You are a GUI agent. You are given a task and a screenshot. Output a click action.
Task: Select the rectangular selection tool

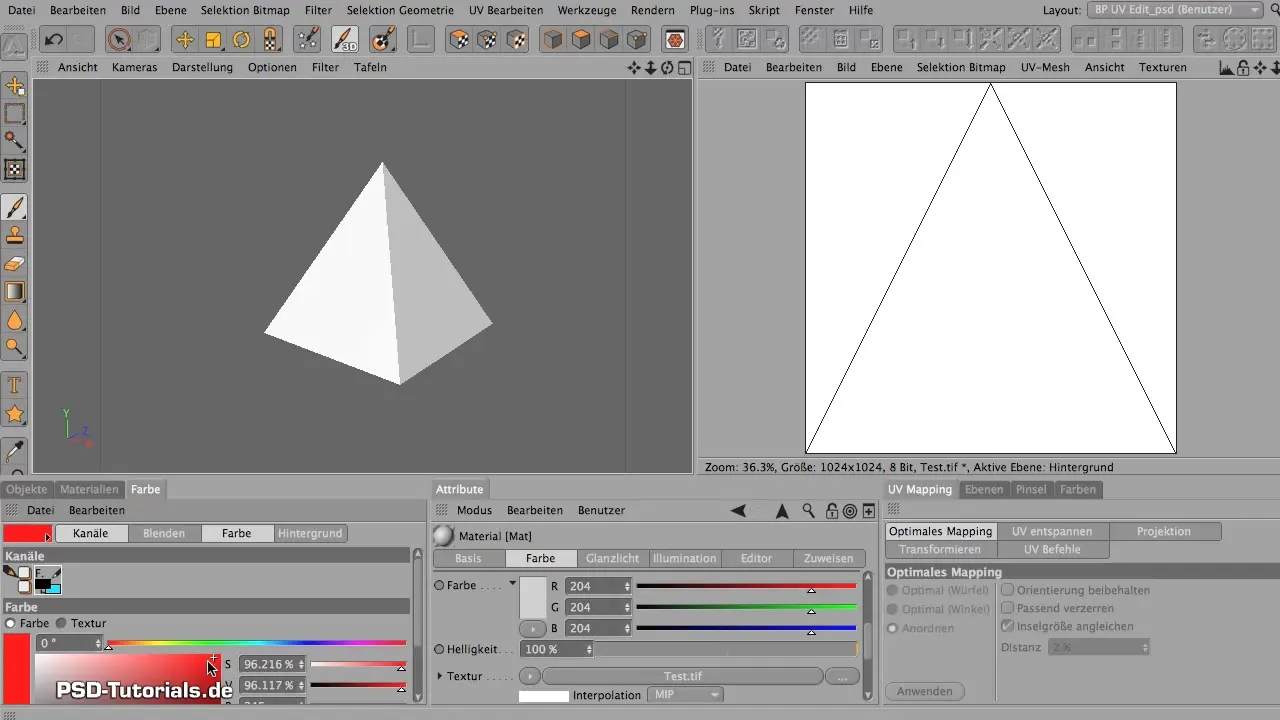(15, 113)
